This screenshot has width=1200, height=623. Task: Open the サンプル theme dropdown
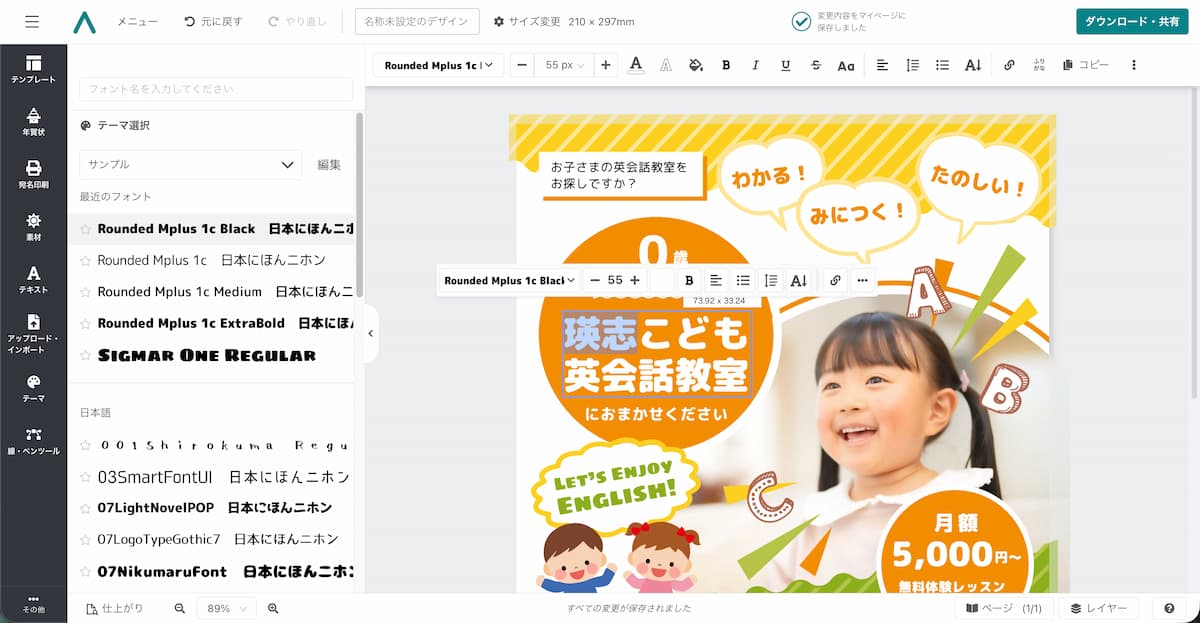(x=190, y=164)
